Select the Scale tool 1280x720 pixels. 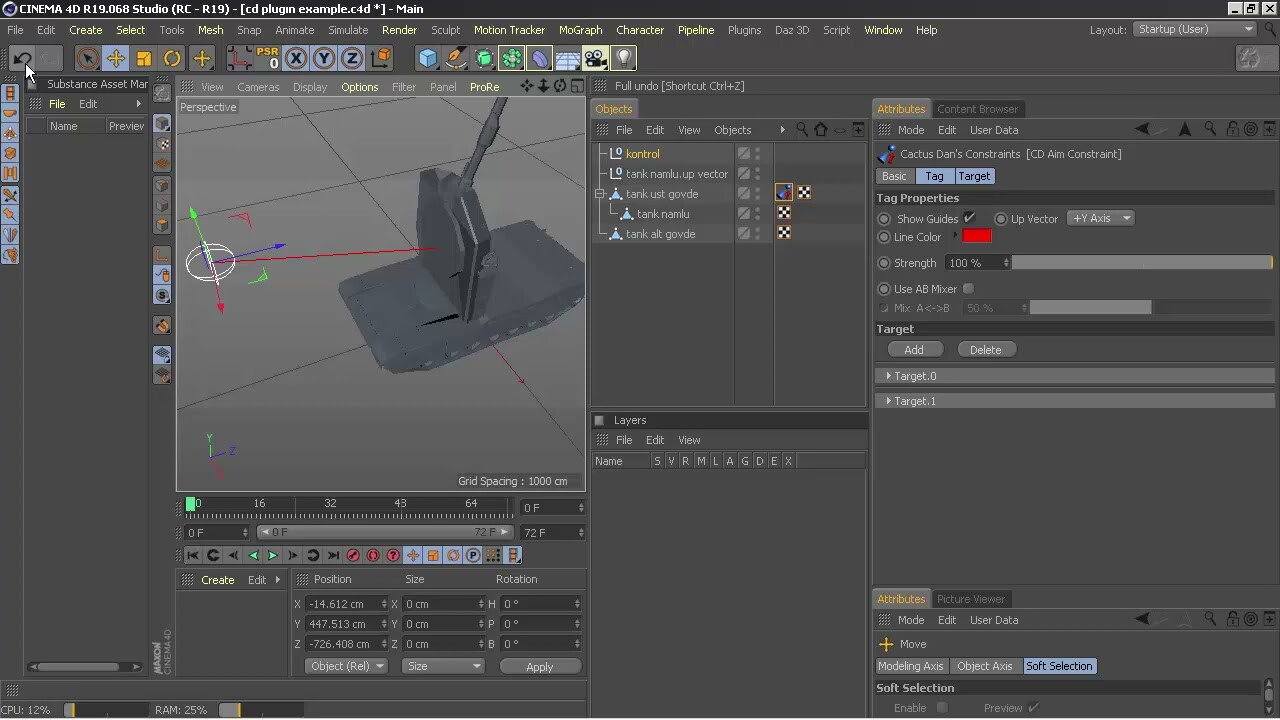[143, 59]
